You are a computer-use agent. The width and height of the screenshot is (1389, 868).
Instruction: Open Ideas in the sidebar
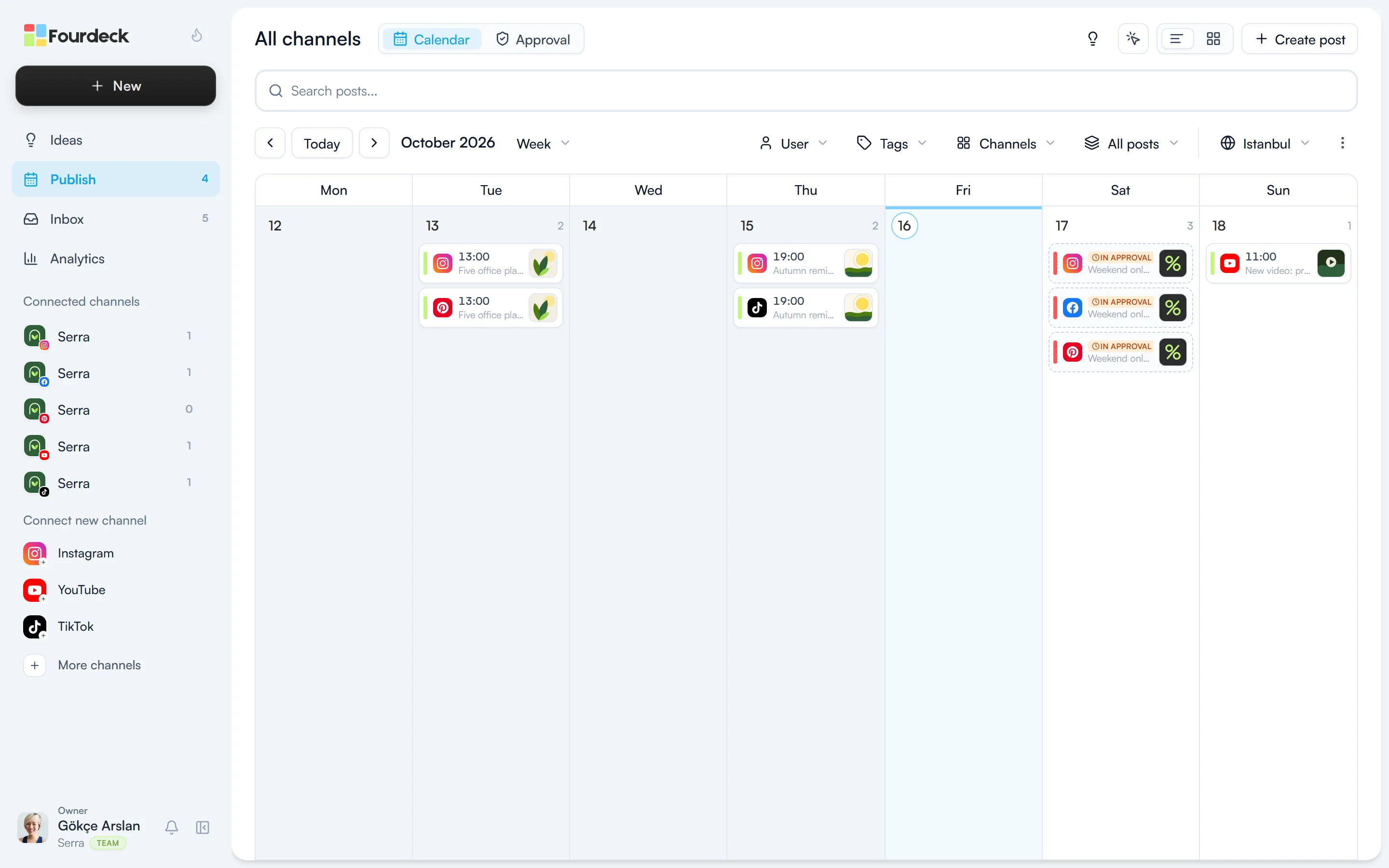[x=115, y=140]
